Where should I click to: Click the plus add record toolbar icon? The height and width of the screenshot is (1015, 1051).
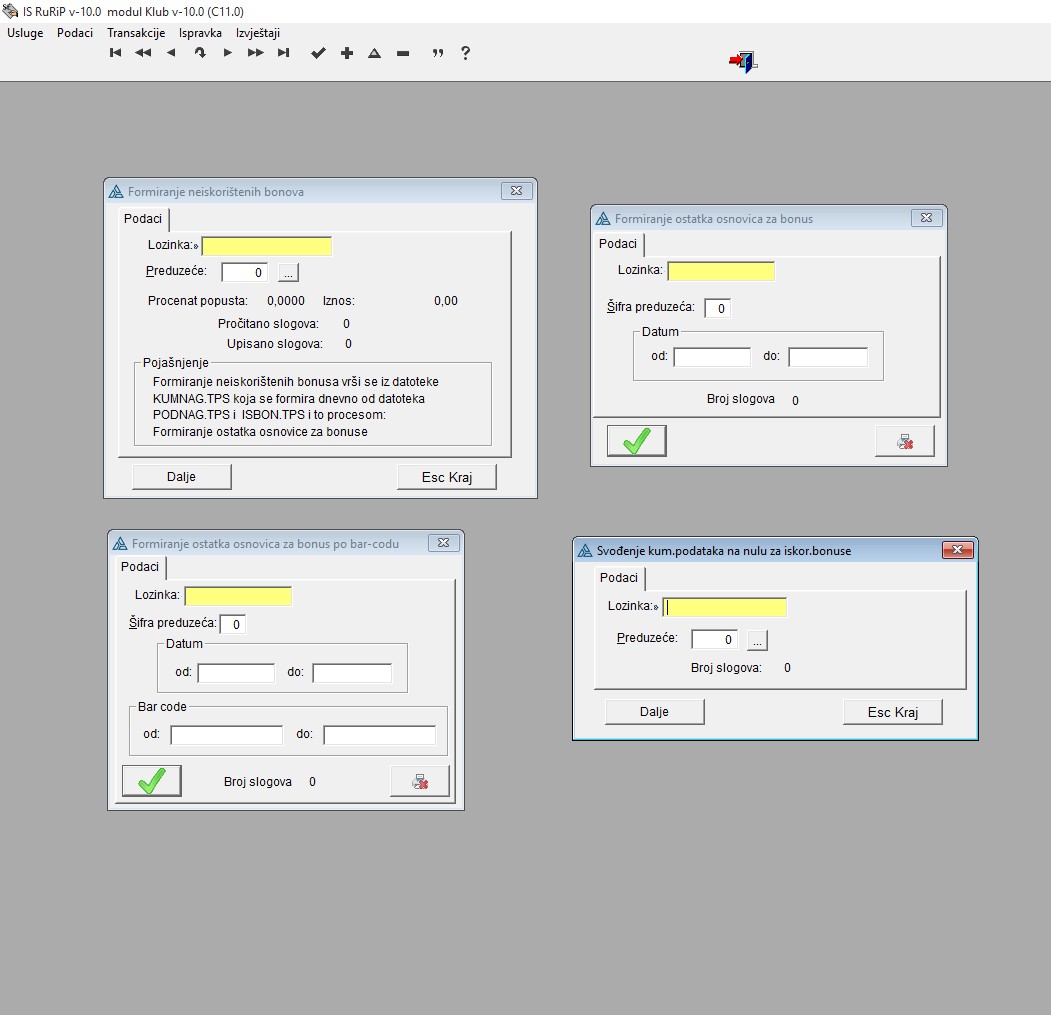point(347,53)
